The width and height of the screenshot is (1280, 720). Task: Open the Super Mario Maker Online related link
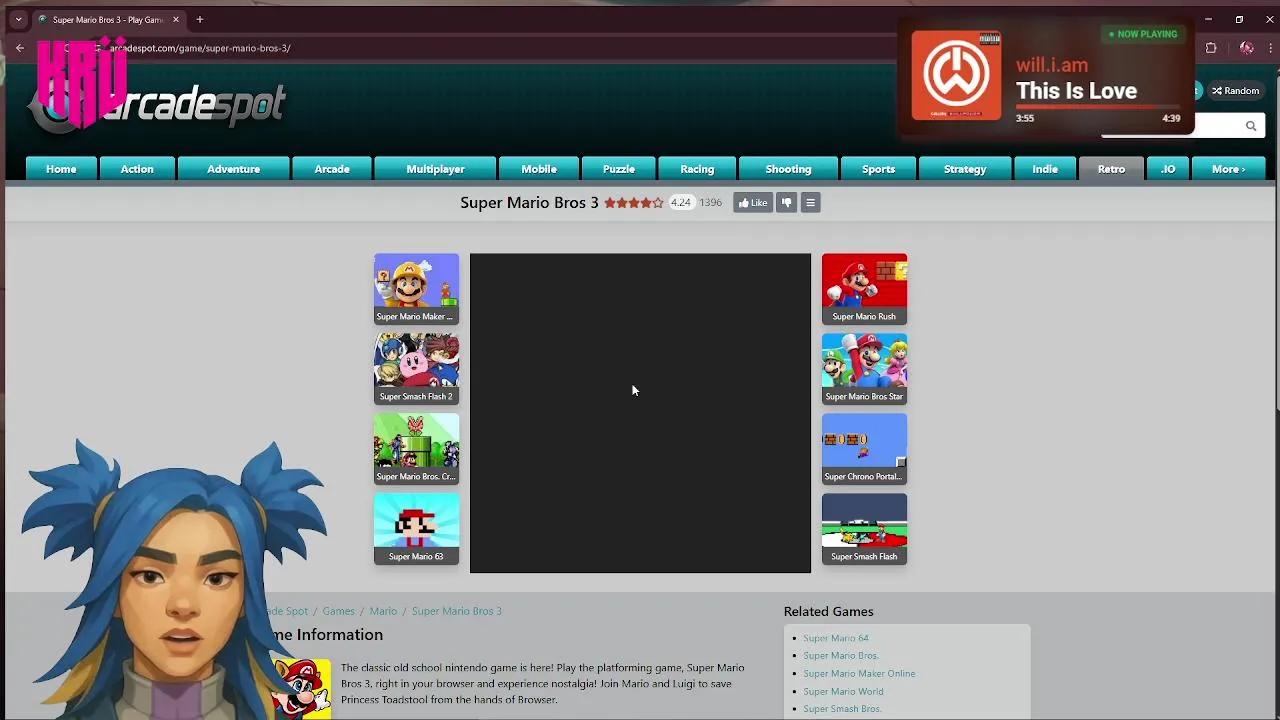coord(859,674)
